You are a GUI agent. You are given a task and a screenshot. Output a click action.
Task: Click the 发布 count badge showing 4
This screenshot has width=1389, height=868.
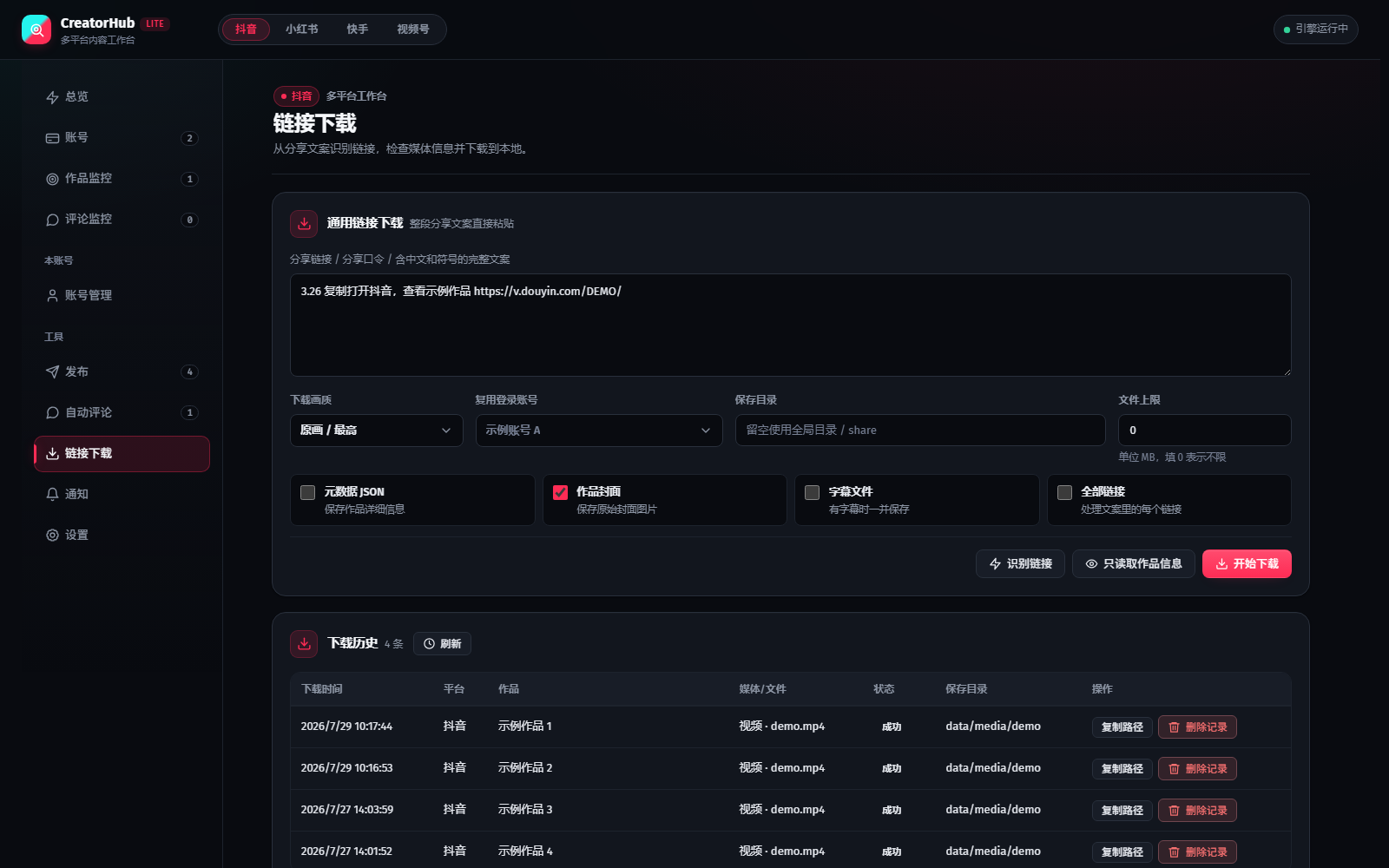(190, 372)
